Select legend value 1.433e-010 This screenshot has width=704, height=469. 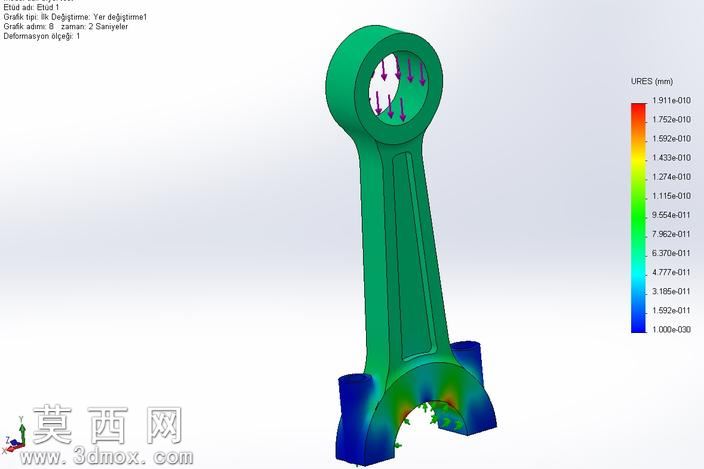[x=671, y=158]
